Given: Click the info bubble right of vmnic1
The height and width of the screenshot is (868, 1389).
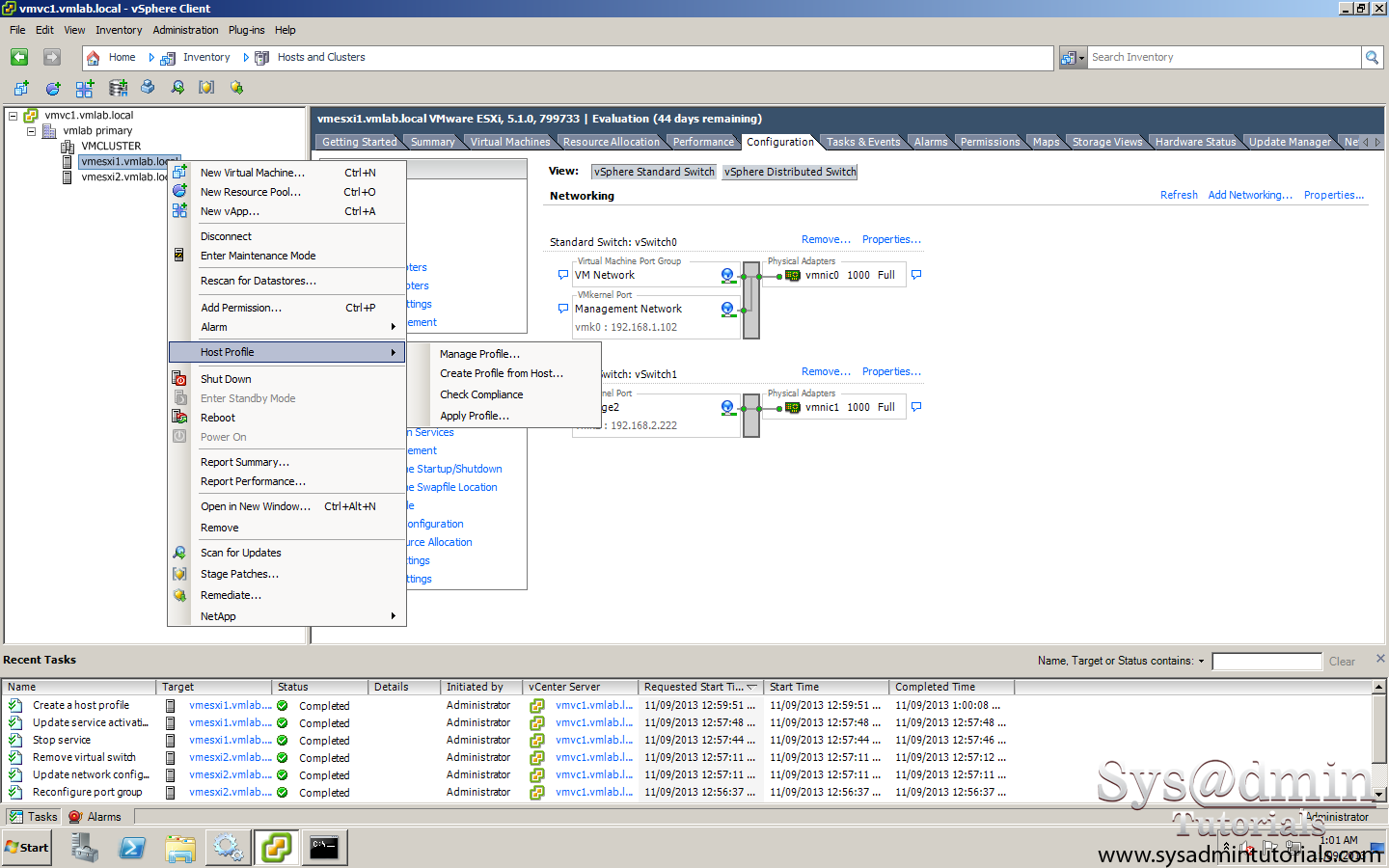Looking at the screenshot, I should [x=916, y=407].
